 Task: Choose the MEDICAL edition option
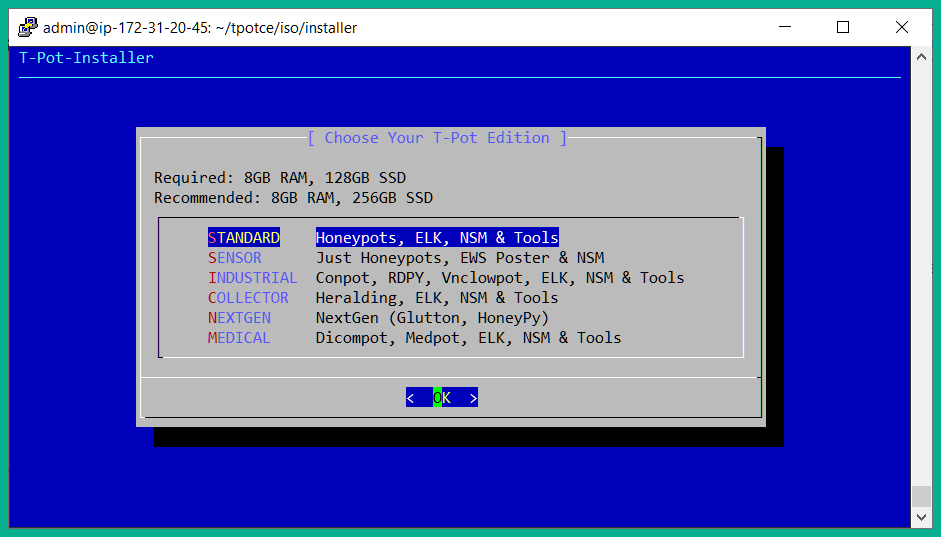(x=239, y=338)
